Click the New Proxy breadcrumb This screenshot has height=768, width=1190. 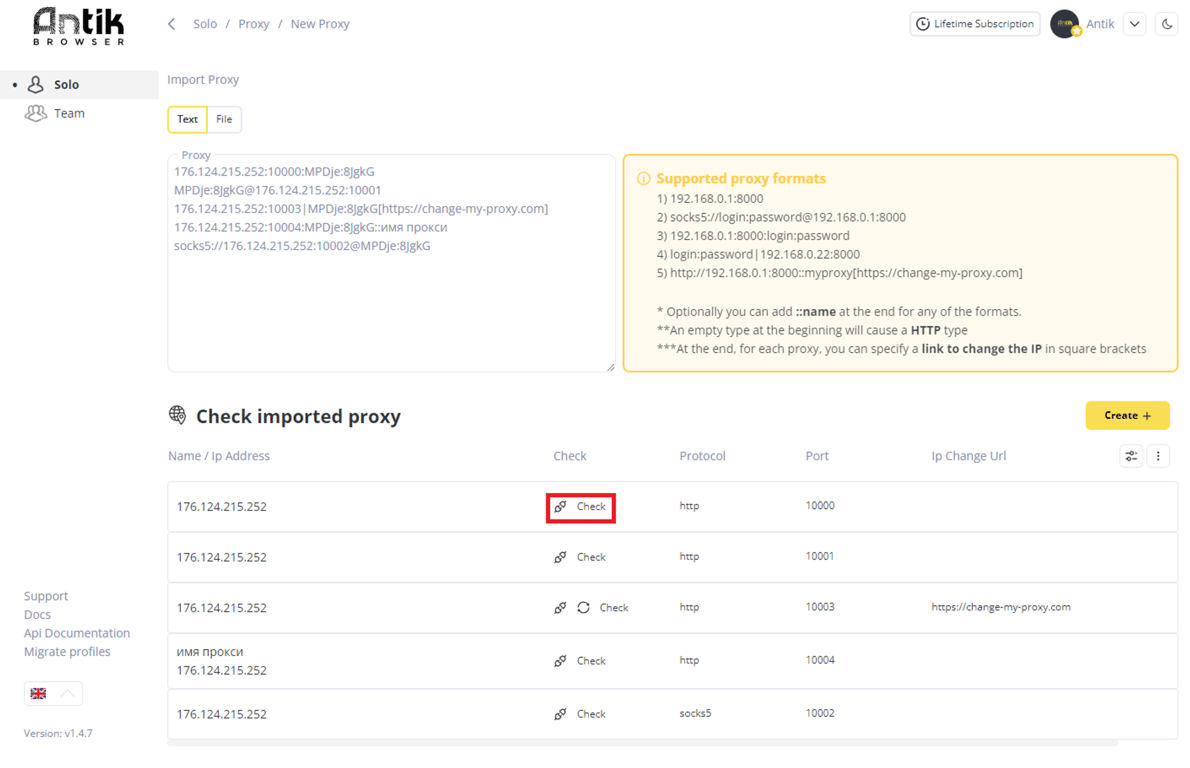click(320, 24)
